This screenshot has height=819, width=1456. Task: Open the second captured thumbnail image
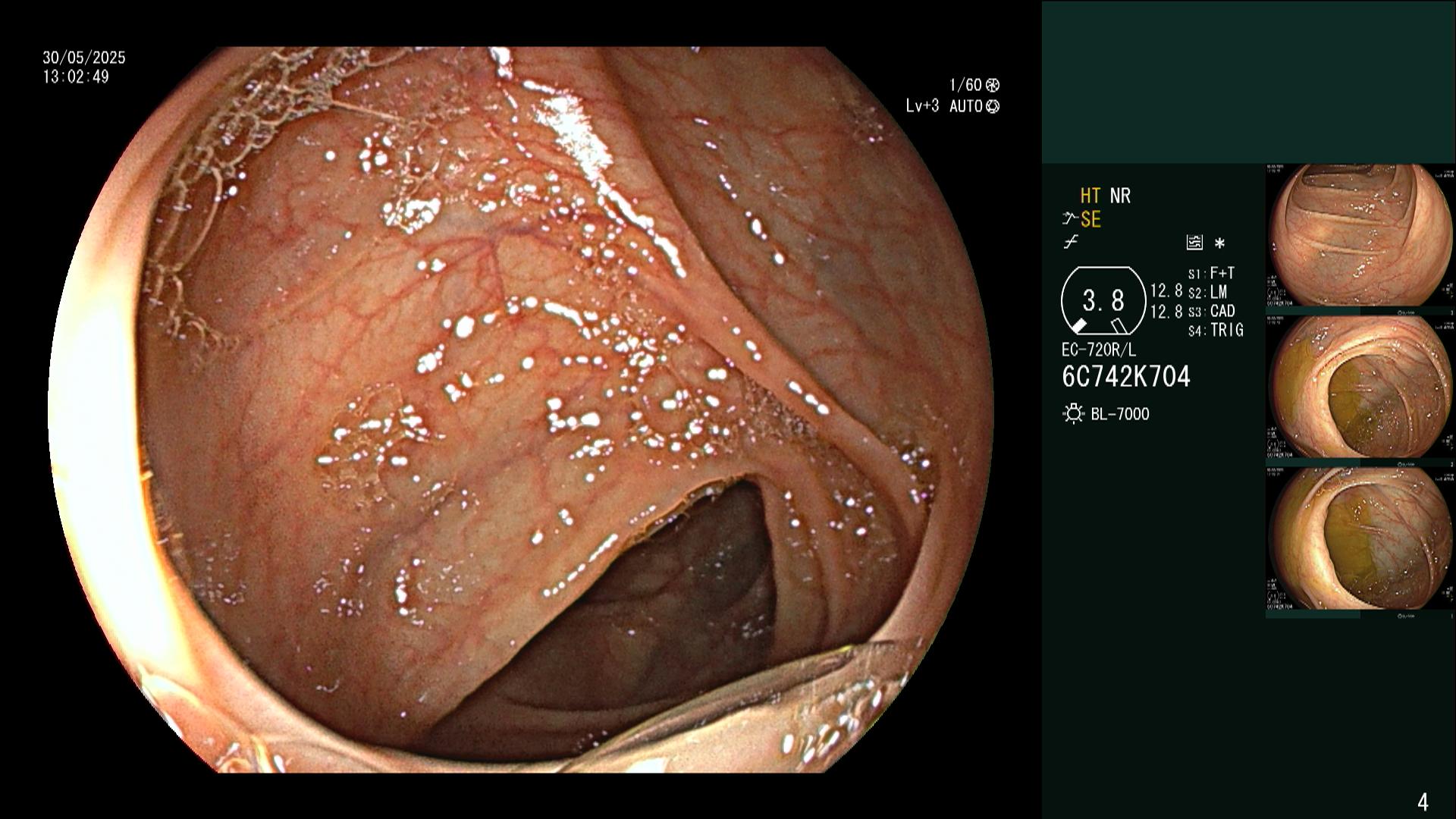tap(1360, 388)
